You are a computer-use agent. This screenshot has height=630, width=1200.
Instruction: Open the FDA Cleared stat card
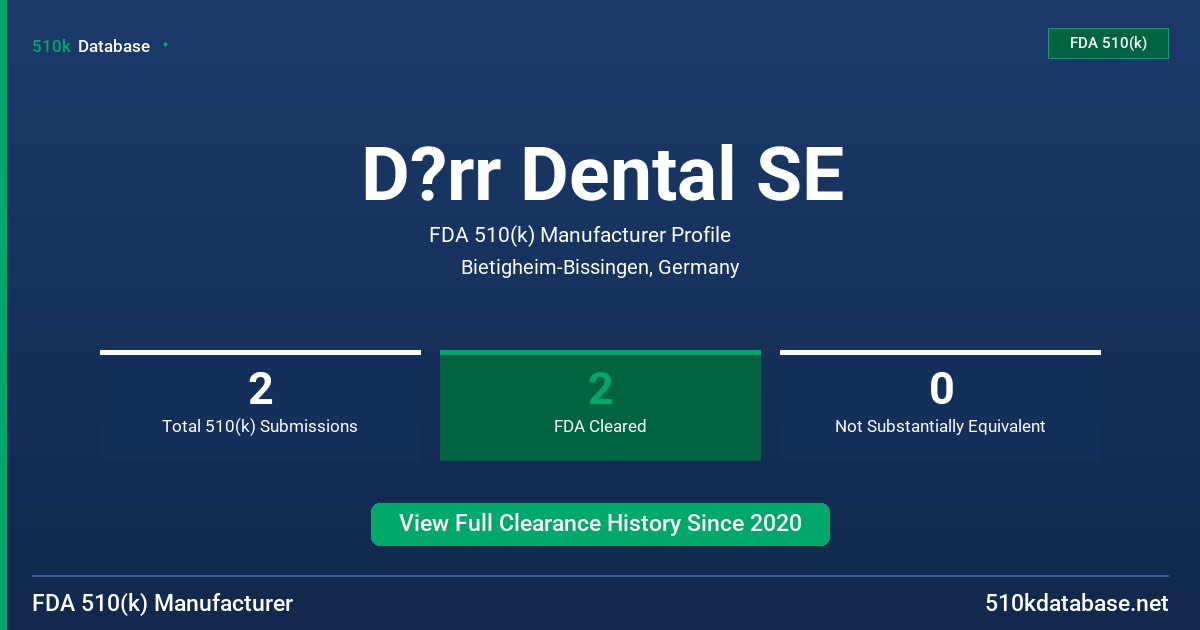tap(600, 405)
